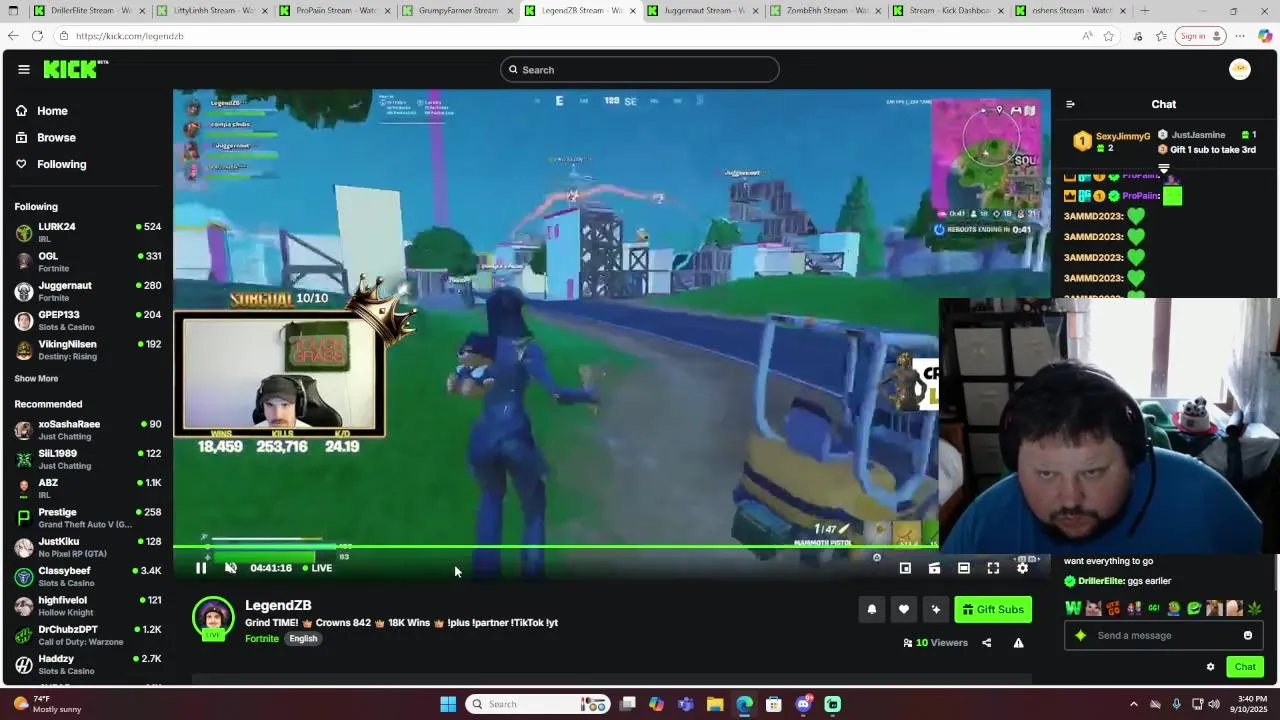
Task: Click the Gift Subs button
Action: click(x=993, y=609)
